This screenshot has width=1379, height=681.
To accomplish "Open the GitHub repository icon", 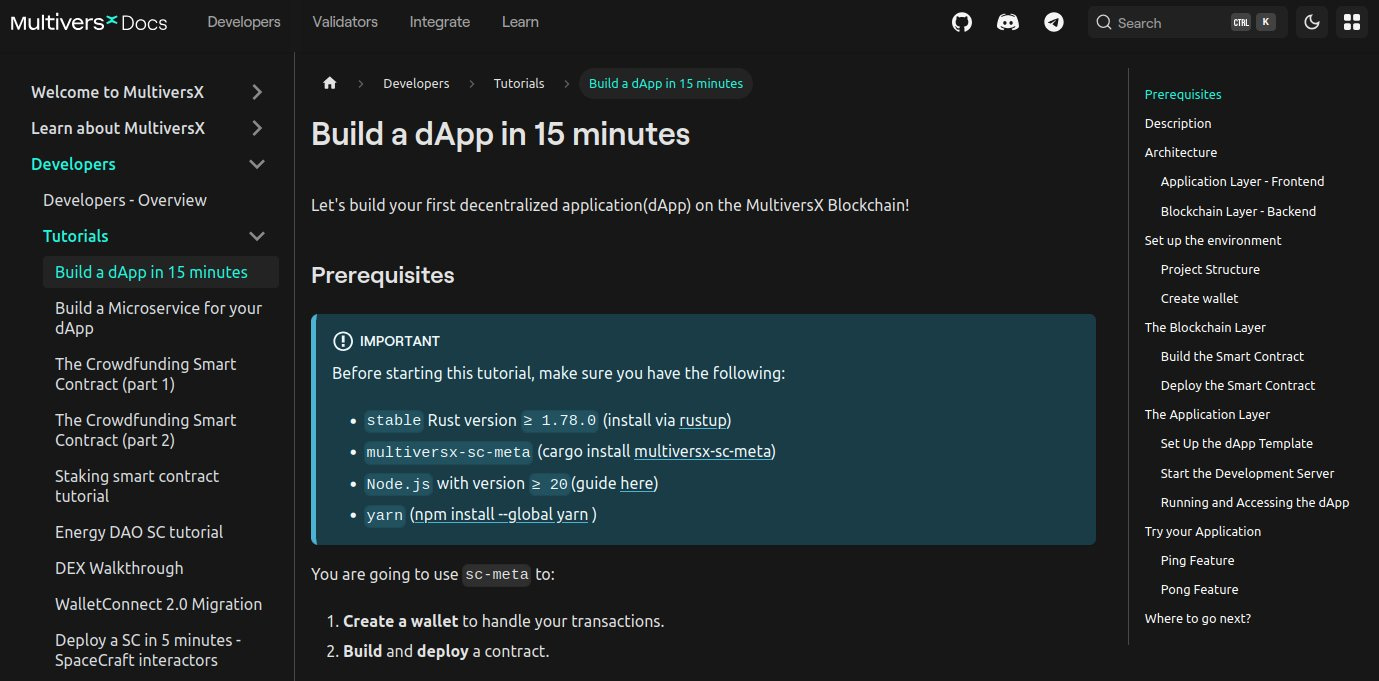I will coord(962,22).
